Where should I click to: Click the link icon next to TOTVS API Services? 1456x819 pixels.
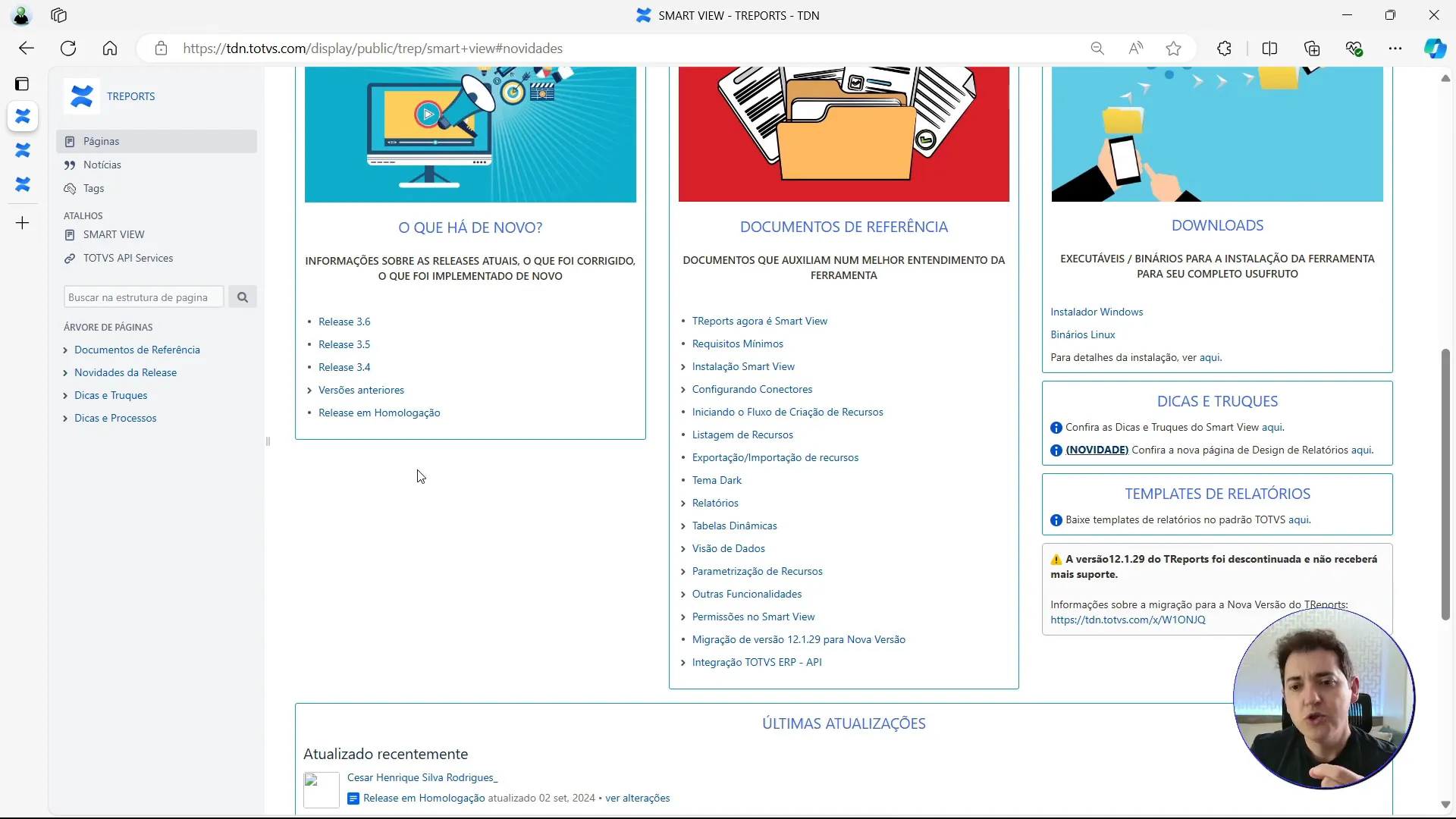pyautogui.click(x=70, y=258)
